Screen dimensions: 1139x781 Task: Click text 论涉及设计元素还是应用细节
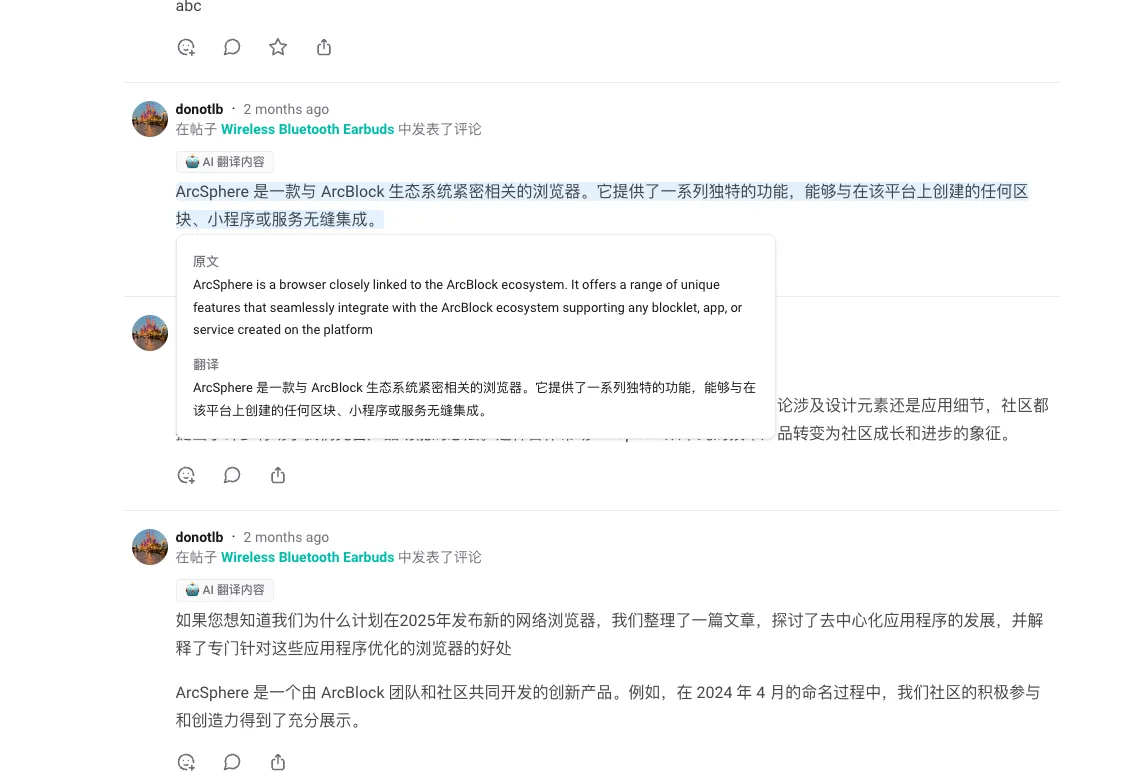click(880, 405)
